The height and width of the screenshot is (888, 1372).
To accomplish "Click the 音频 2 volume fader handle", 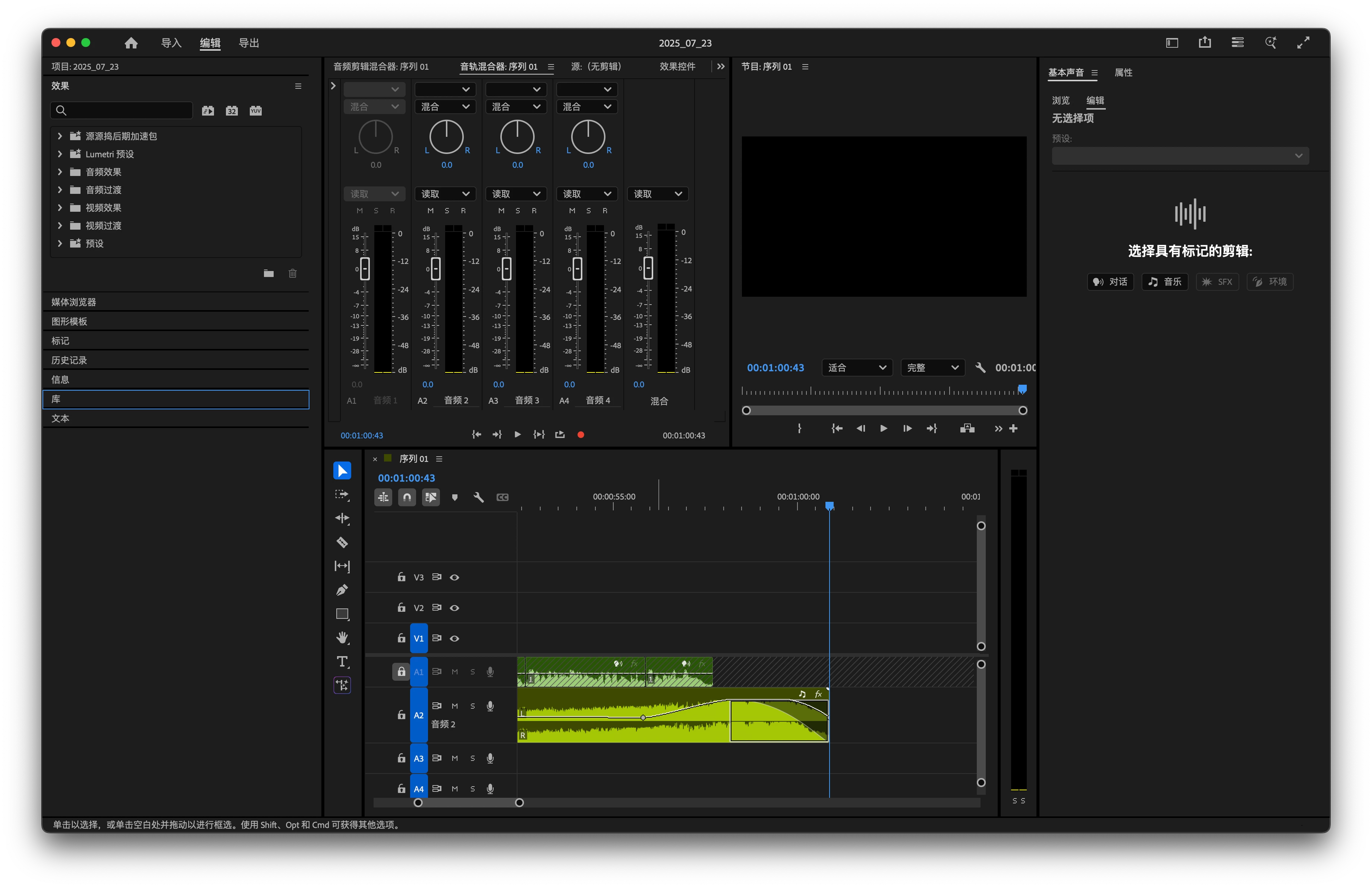I will tap(436, 268).
